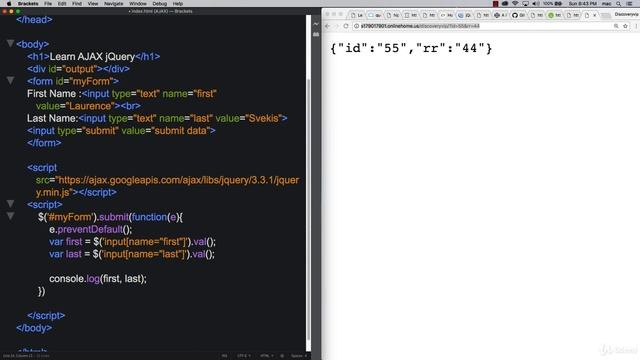
Task: Switch to the first browser tab labeled Le
Action: pos(356,15)
